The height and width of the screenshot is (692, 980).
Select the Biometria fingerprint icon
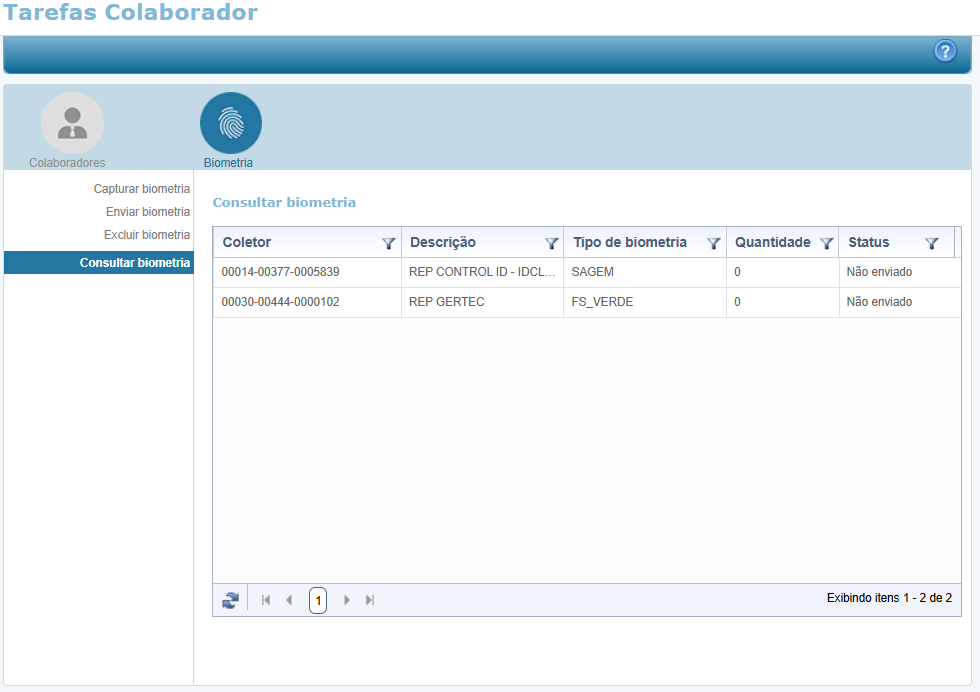(x=231, y=123)
